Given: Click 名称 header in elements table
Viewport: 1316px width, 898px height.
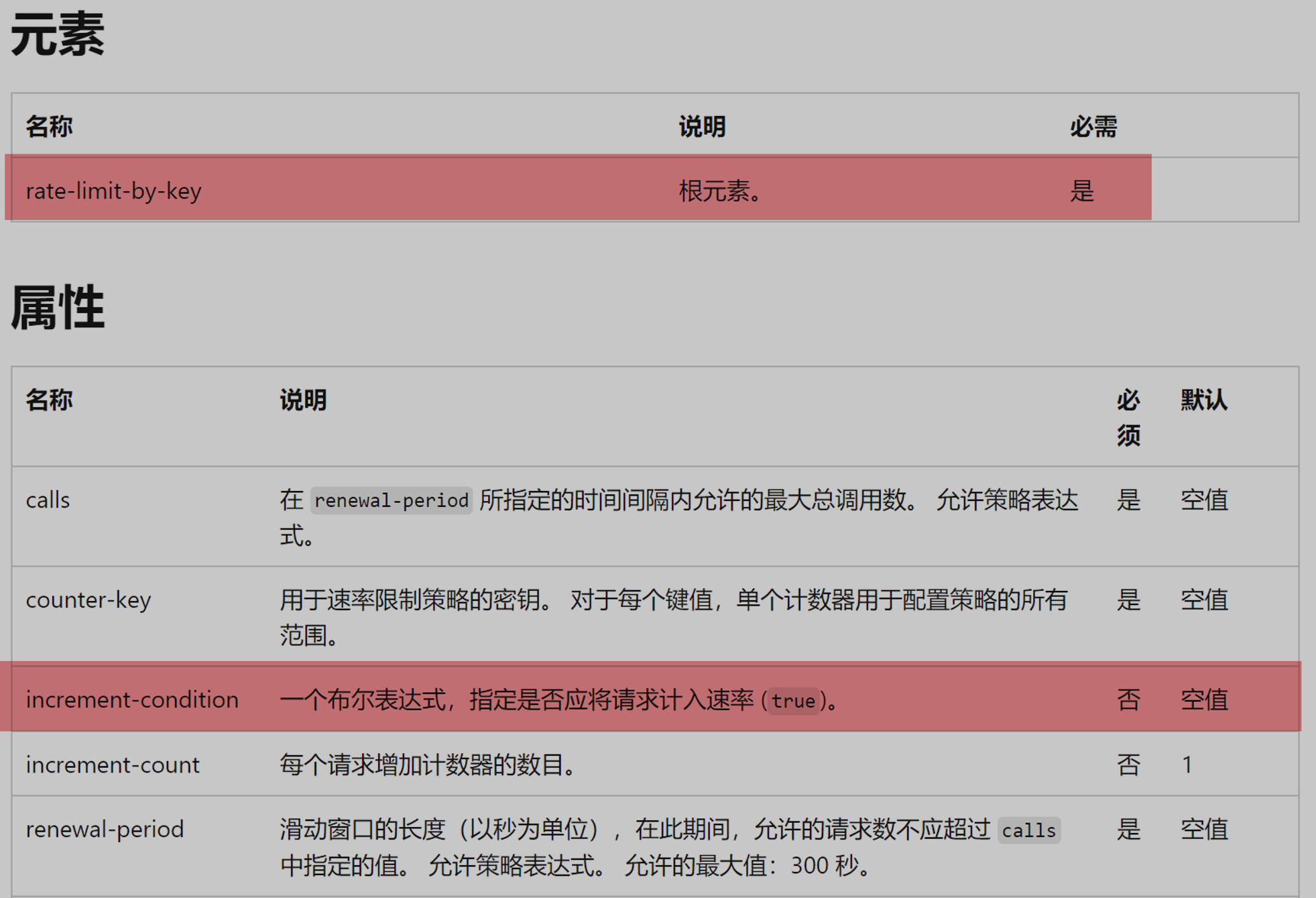Looking at the screenshot, I should (49, 127).
